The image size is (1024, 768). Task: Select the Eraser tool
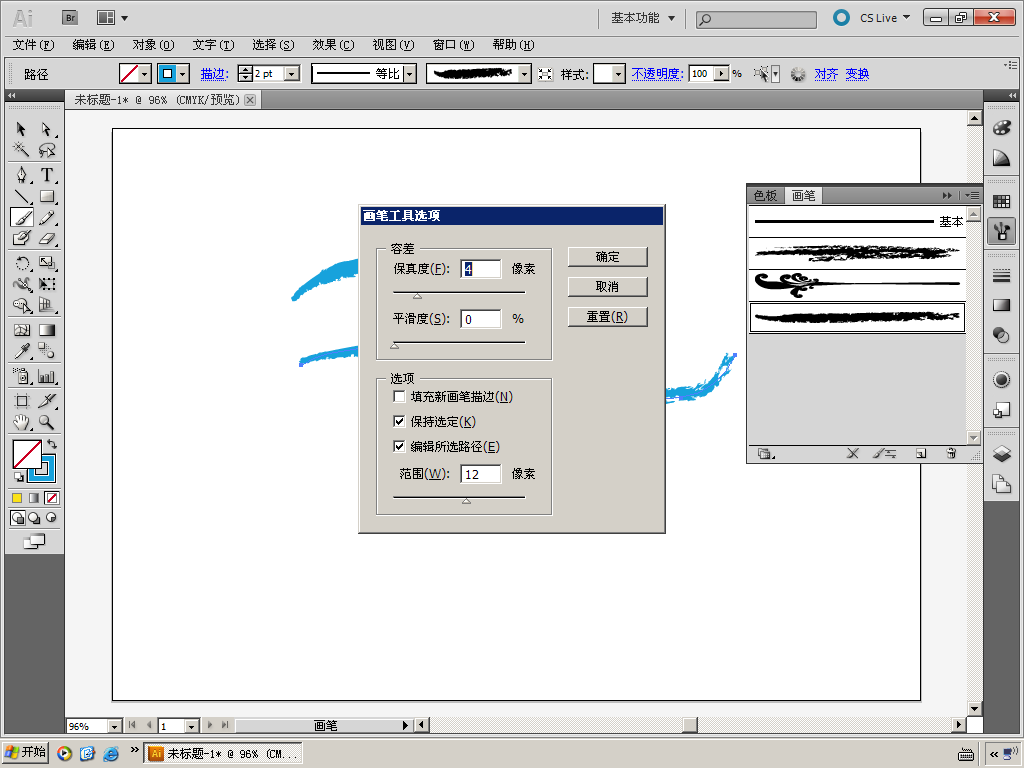[46, 238]
